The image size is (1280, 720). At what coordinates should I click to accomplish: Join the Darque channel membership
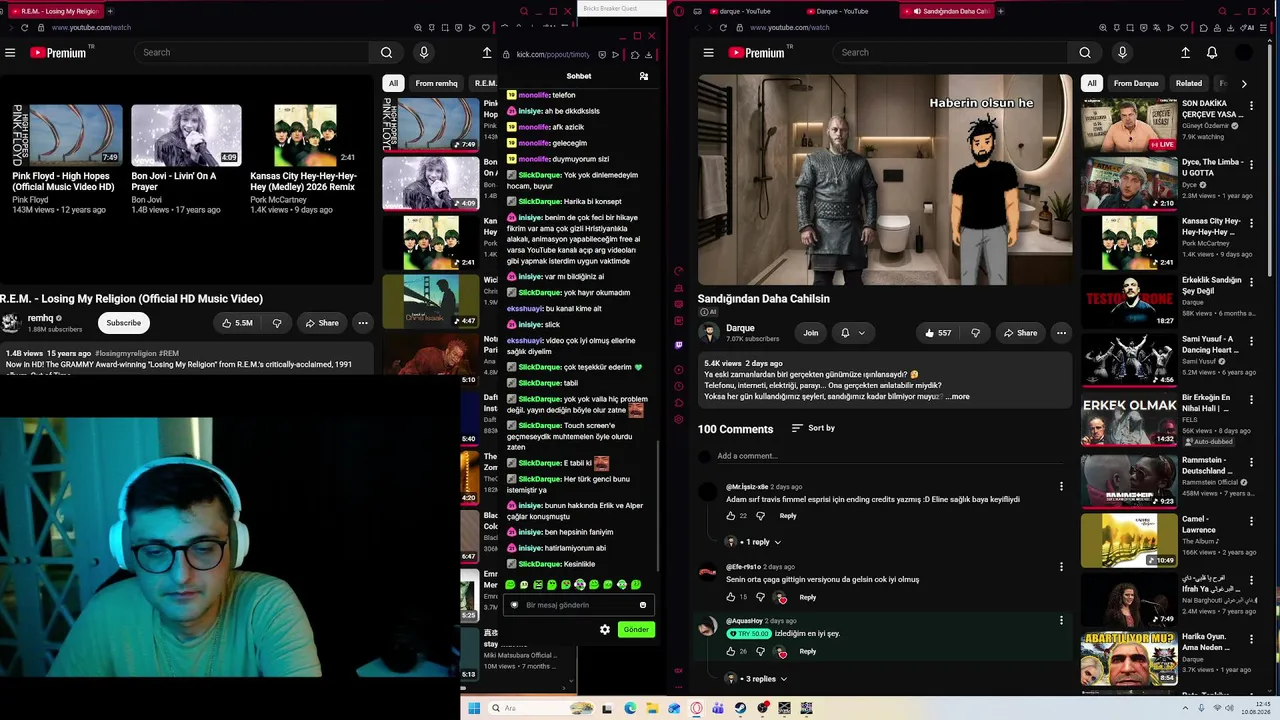point(810,333)
